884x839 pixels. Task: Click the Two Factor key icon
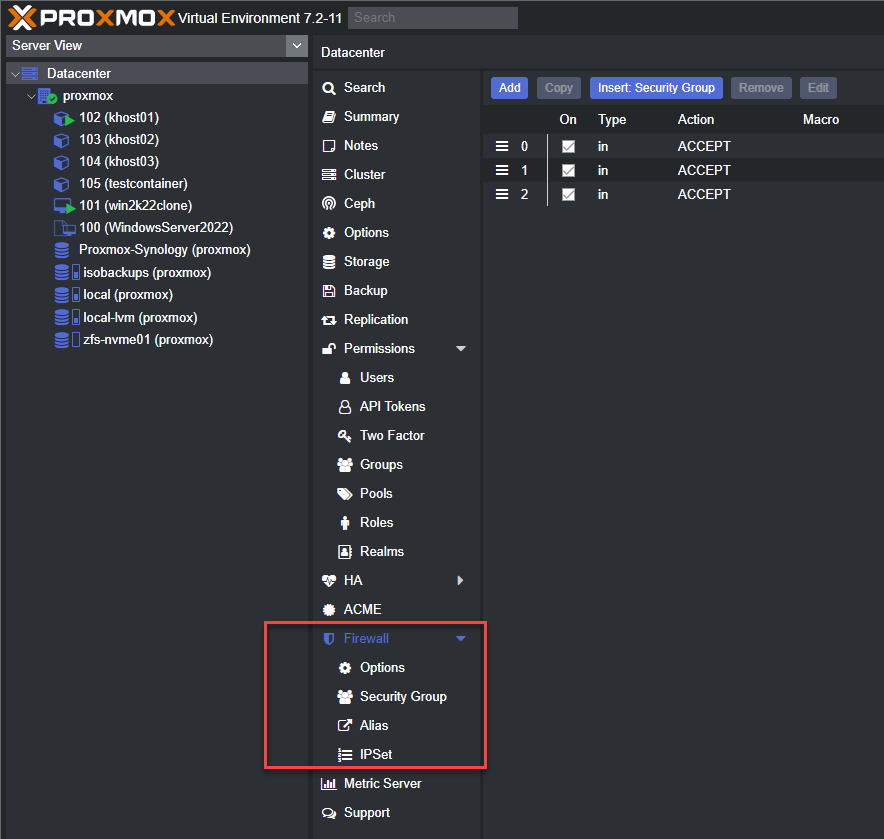pyautogui.click(x=344, y=436)
